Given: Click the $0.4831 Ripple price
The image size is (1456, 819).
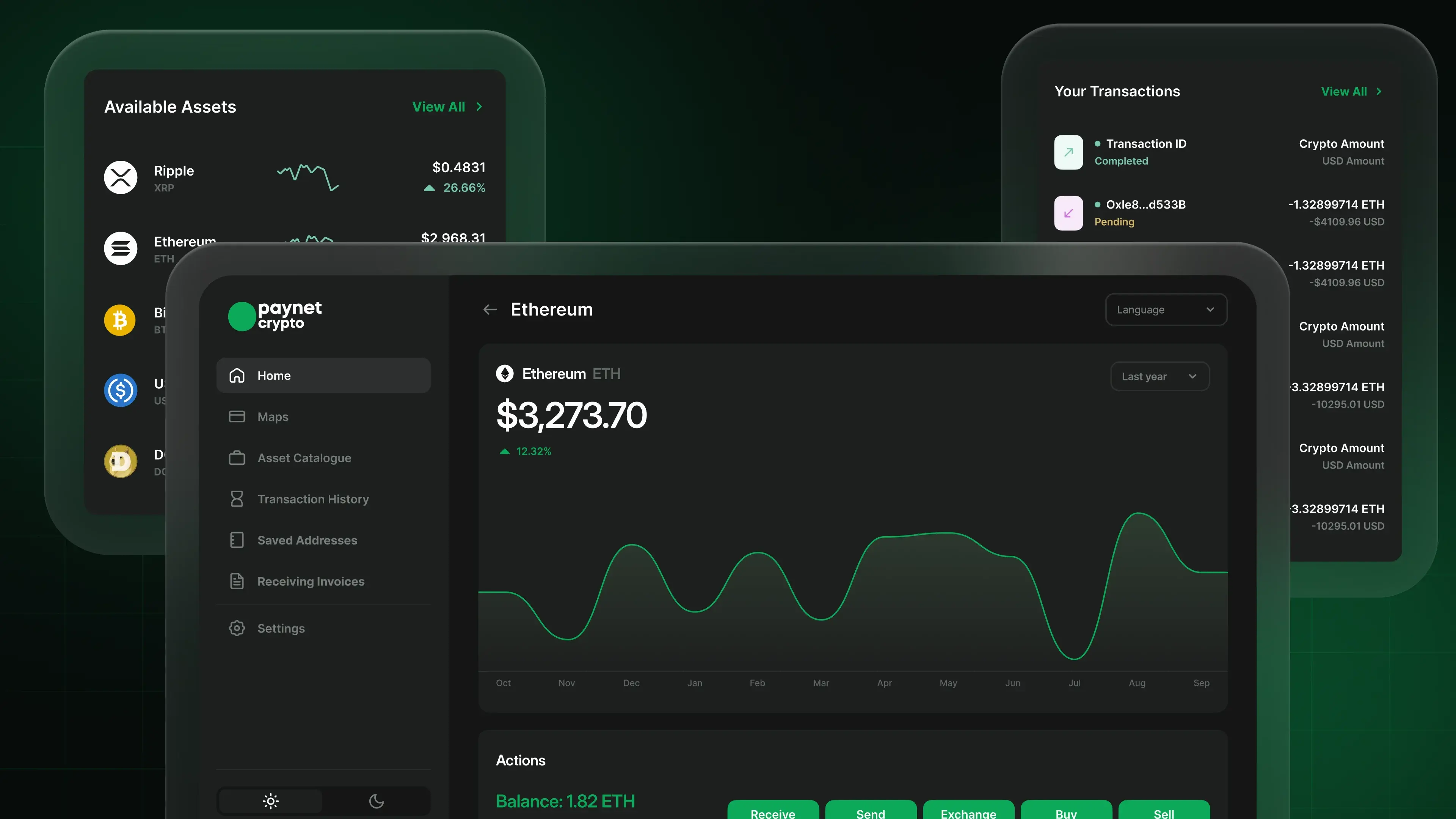Looking at the screenshot, I should pyautogui.click(x=459, y=167).
